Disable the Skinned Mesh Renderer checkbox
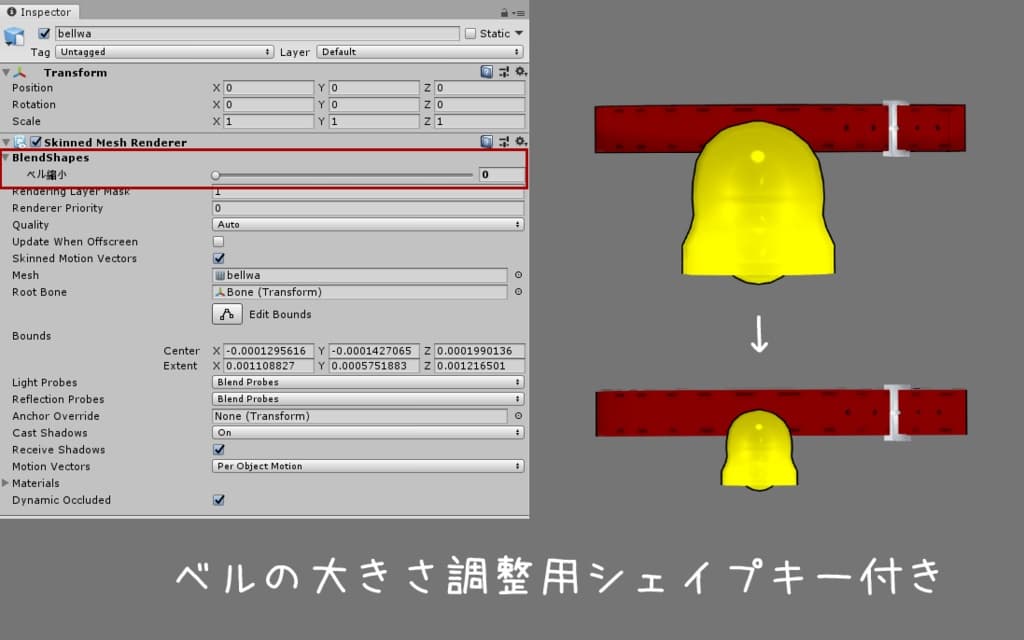 point(36,142)
